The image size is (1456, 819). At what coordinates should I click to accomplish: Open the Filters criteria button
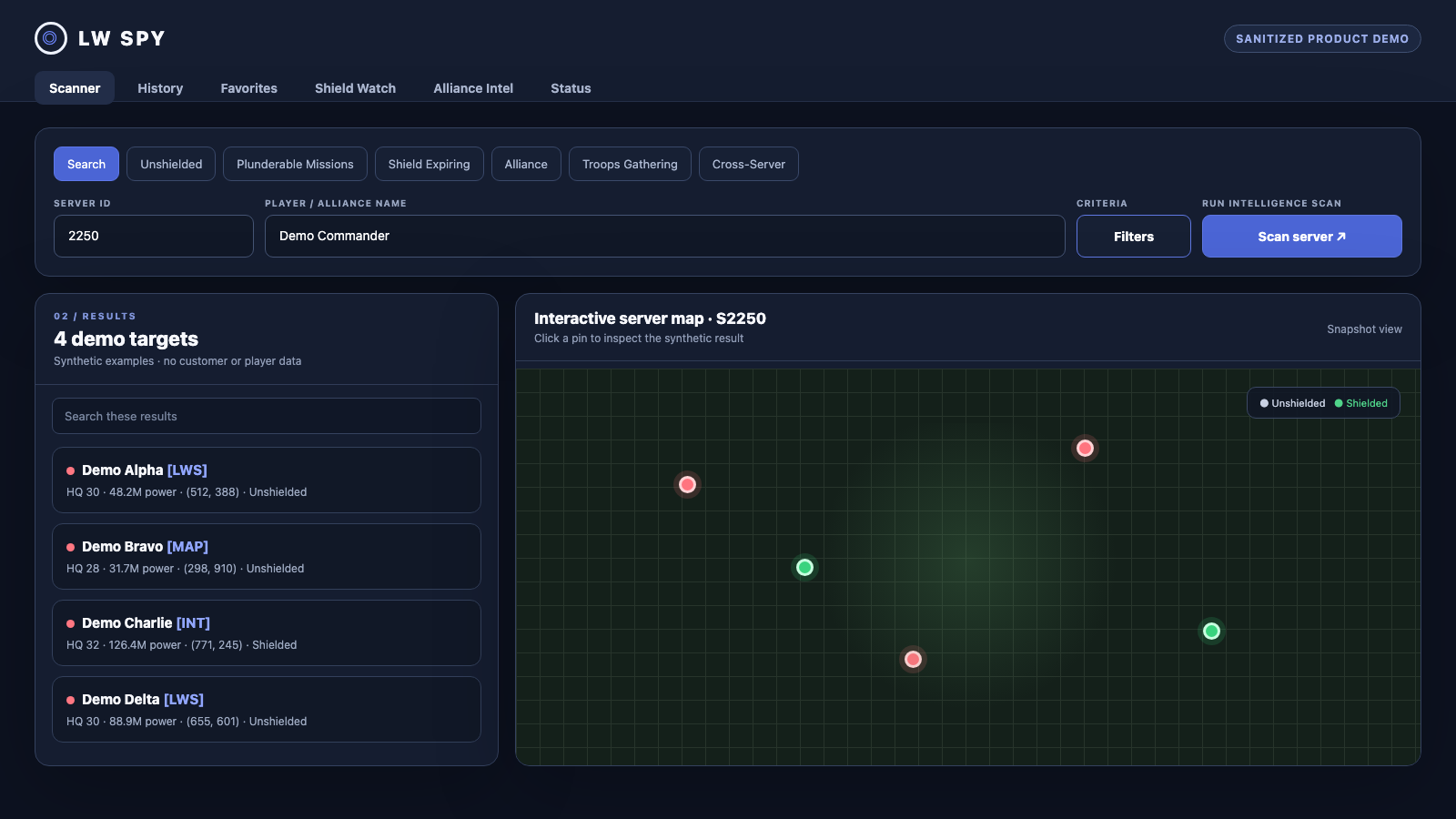point(1134,236)
